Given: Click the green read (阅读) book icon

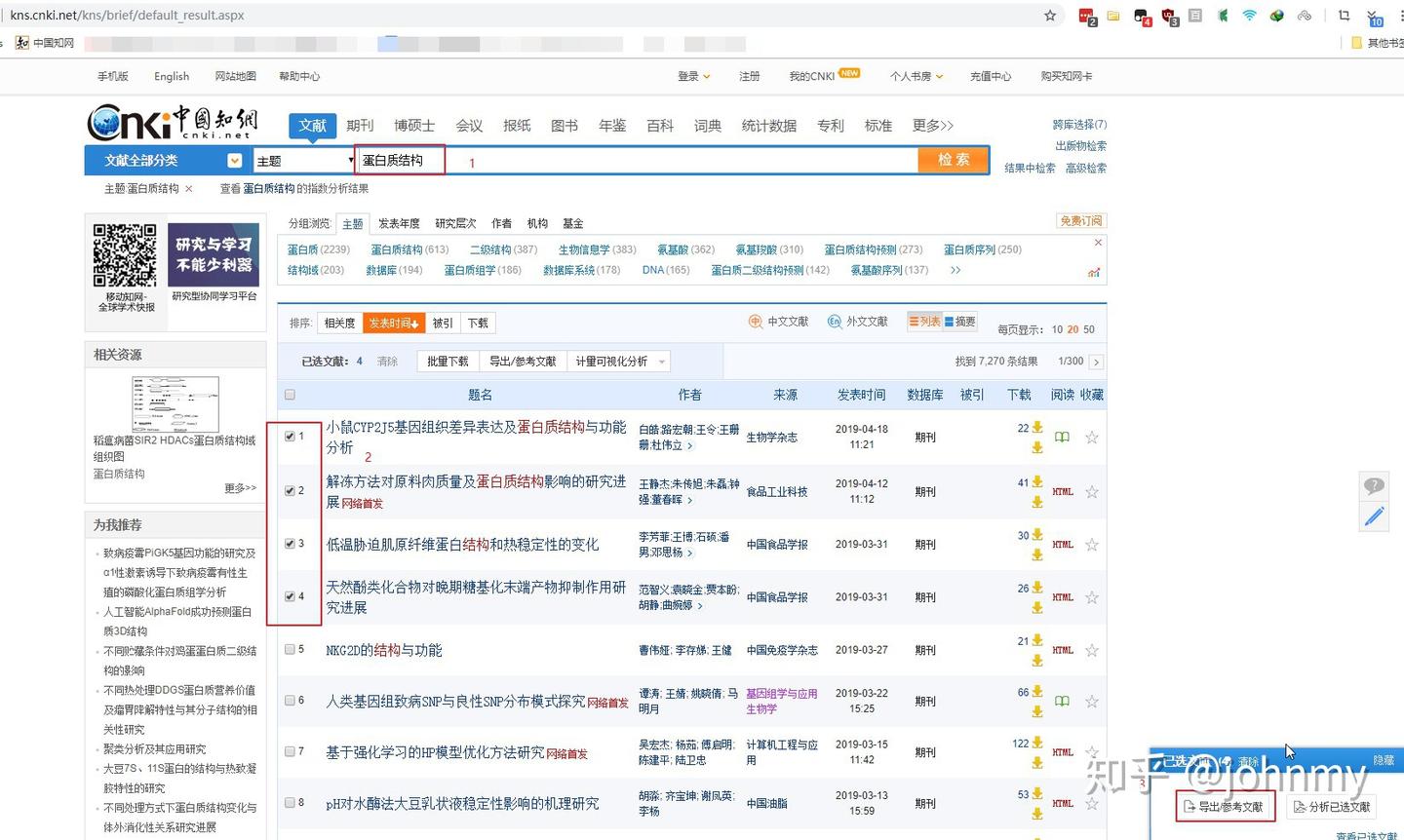Looking at the screenshot, I should [1061, 438].
